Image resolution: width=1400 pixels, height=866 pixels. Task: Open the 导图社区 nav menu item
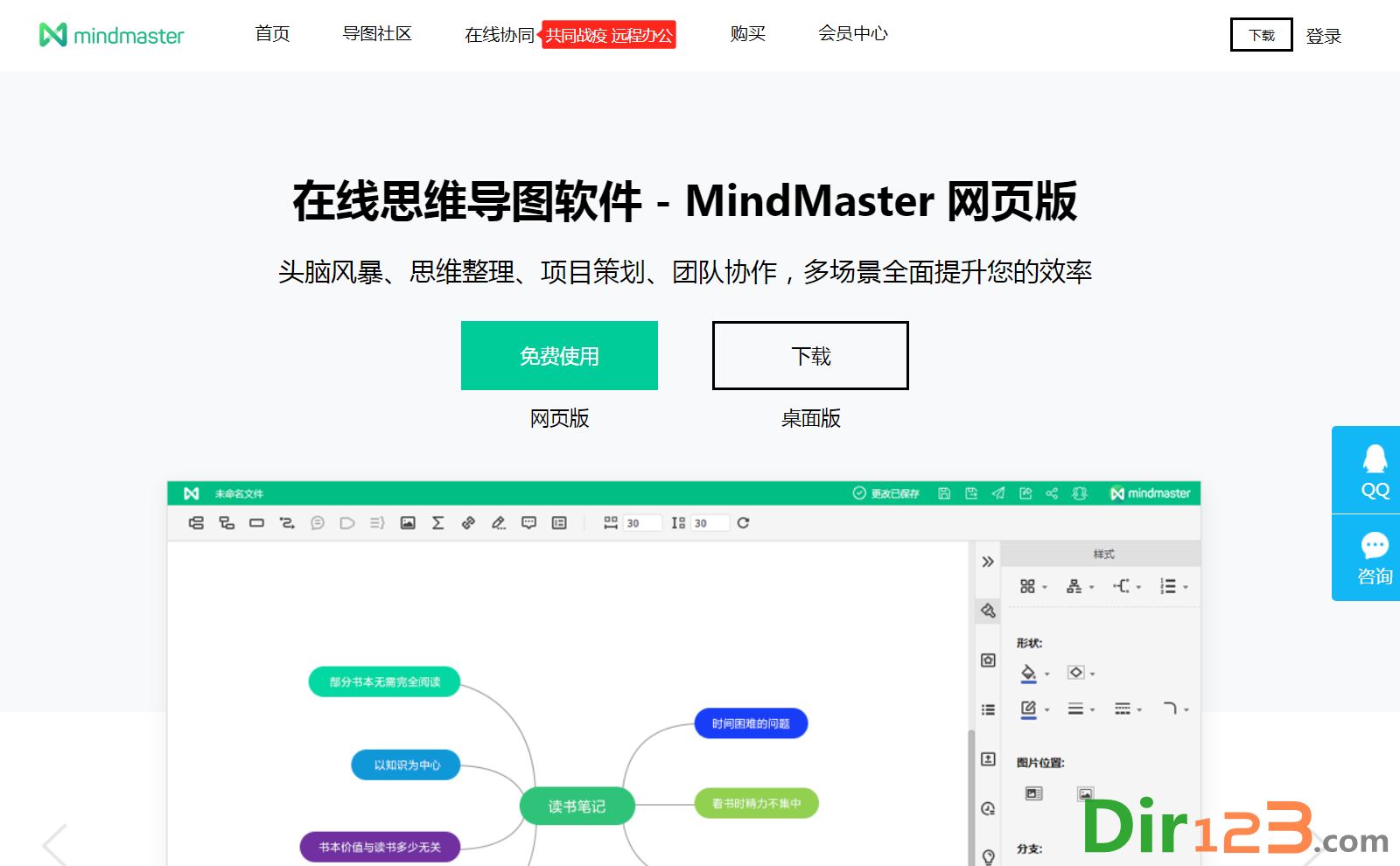click(x=377, y=34)
